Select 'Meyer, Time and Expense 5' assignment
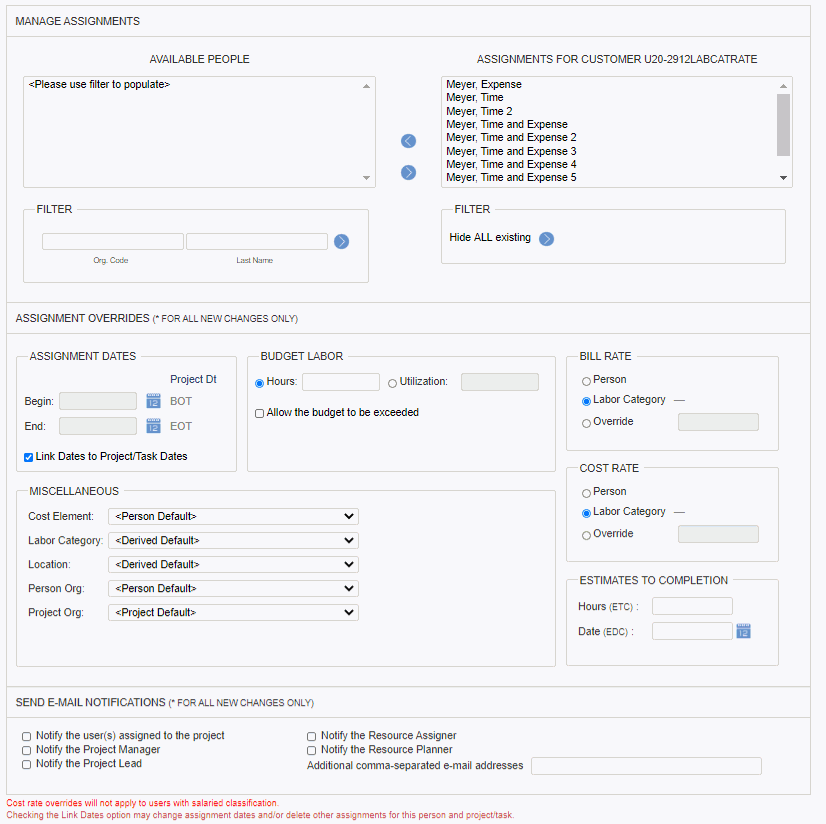This screenshot has height=824, width=826. (x=511, y=178)
